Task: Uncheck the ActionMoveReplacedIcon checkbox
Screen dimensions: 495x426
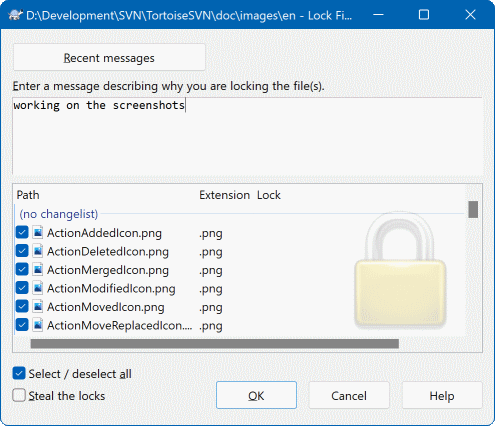Action: (x=22, y=325)
